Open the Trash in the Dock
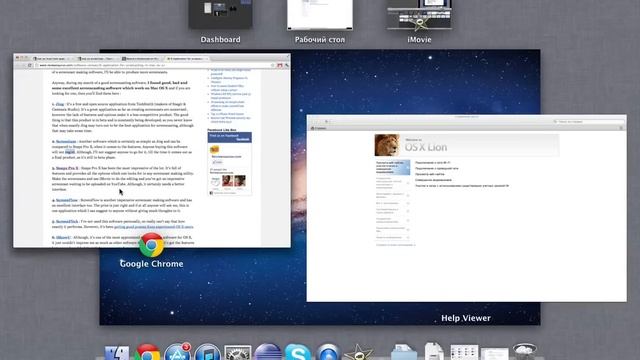The width and height of the screenshot is (640, 360). [x=525, y=352]
